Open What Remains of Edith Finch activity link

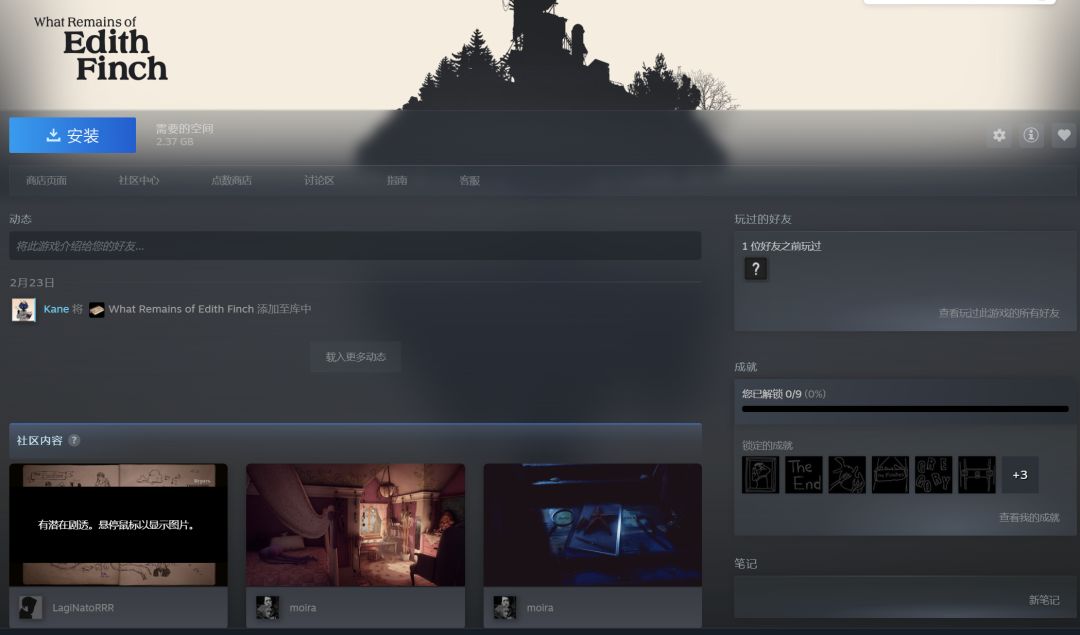point(181,309)
